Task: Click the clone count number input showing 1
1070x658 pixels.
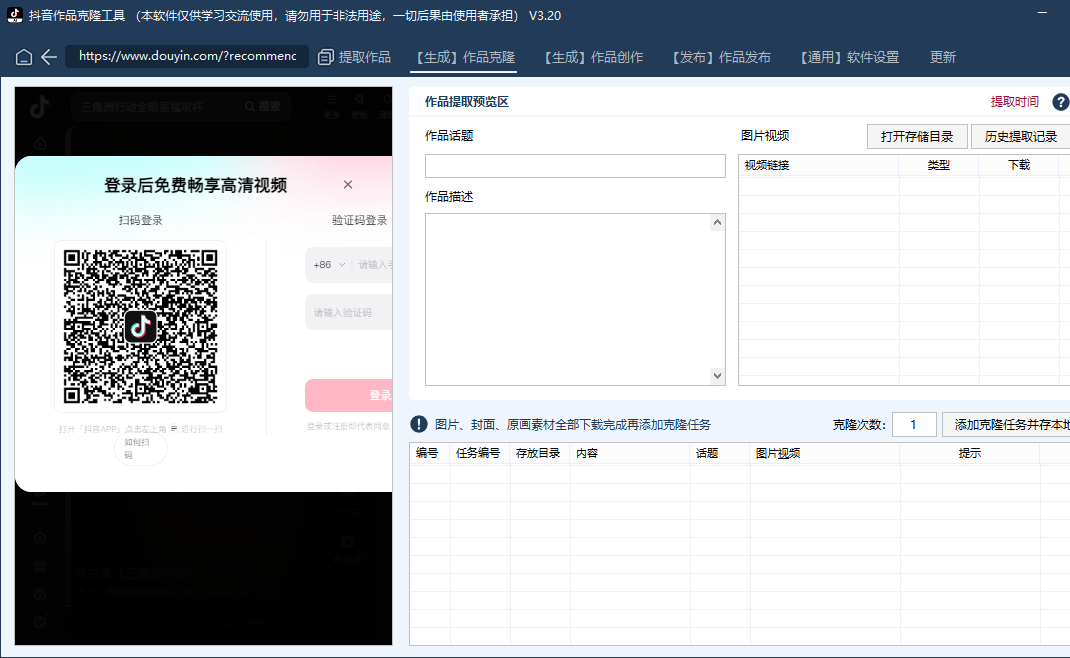Action: pyautogui.click(x=913, y=424)
